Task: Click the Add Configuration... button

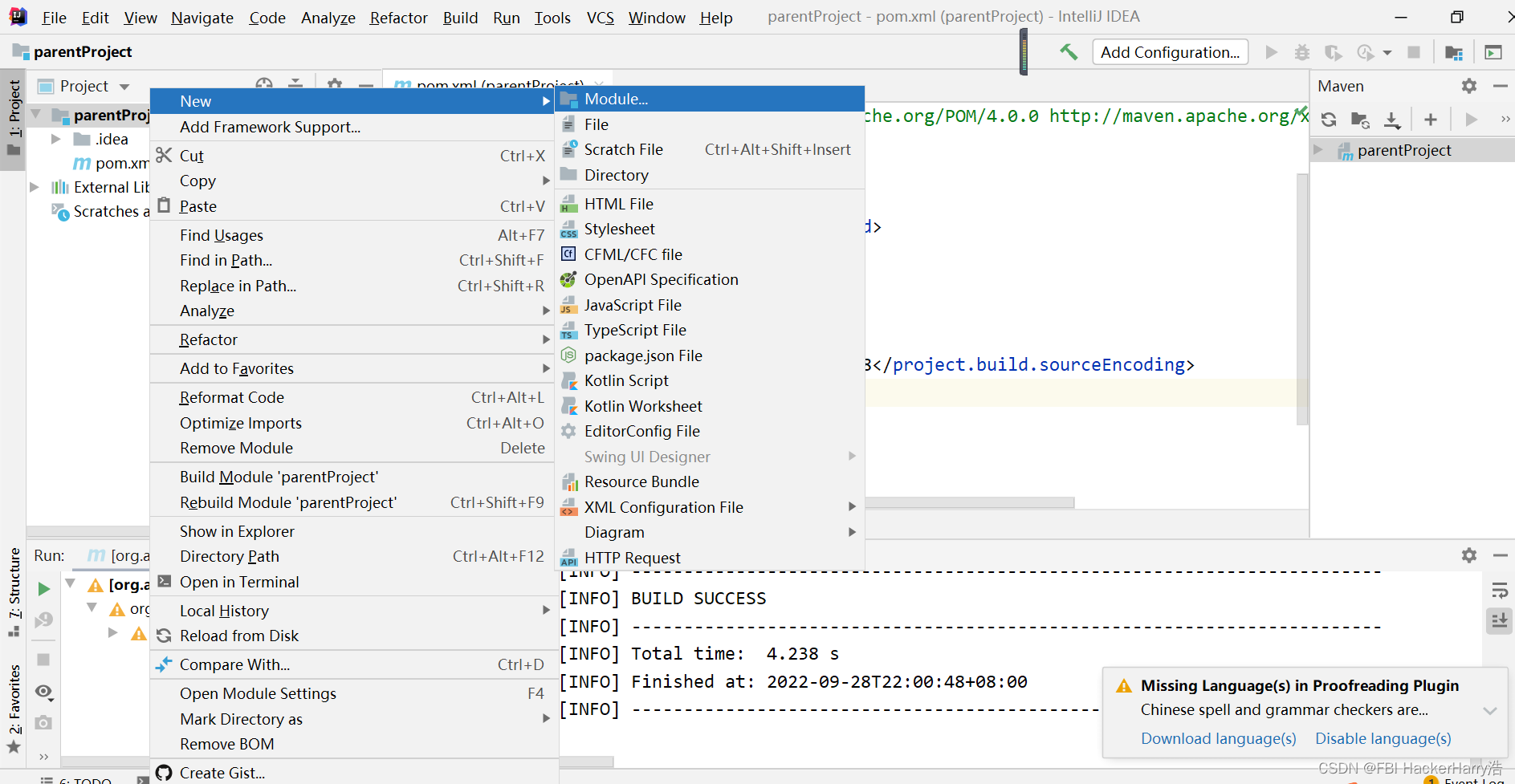Action: (1170, 52)
